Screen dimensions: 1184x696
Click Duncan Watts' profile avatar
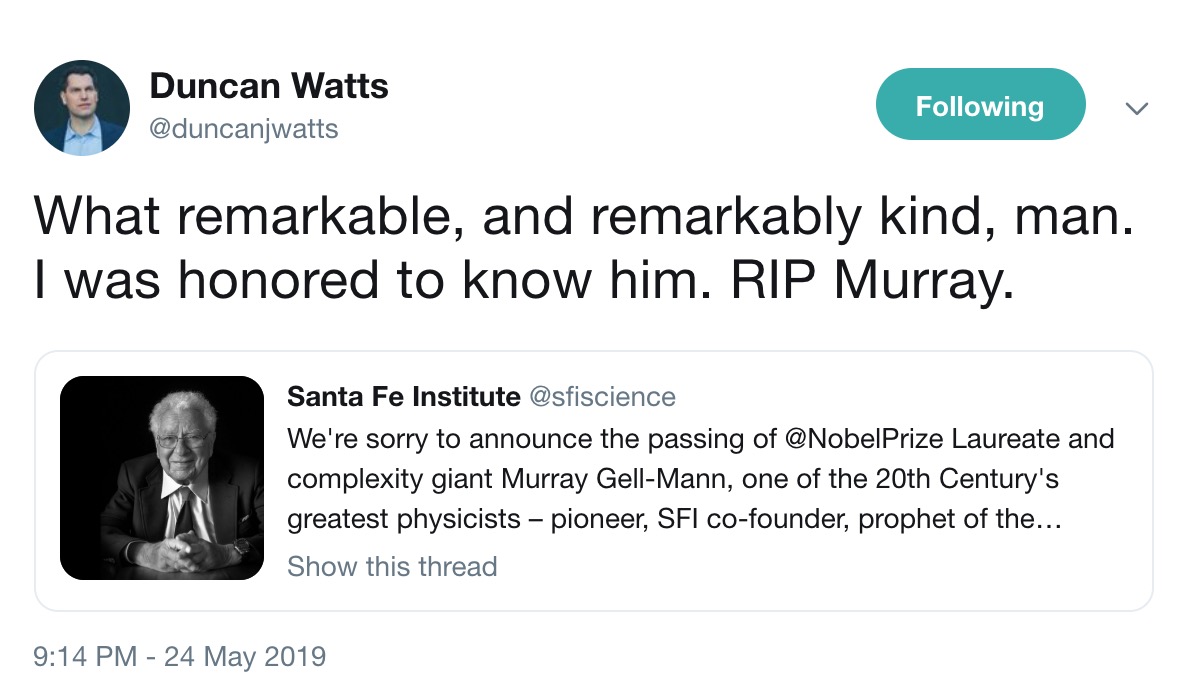tap(82, 107)
